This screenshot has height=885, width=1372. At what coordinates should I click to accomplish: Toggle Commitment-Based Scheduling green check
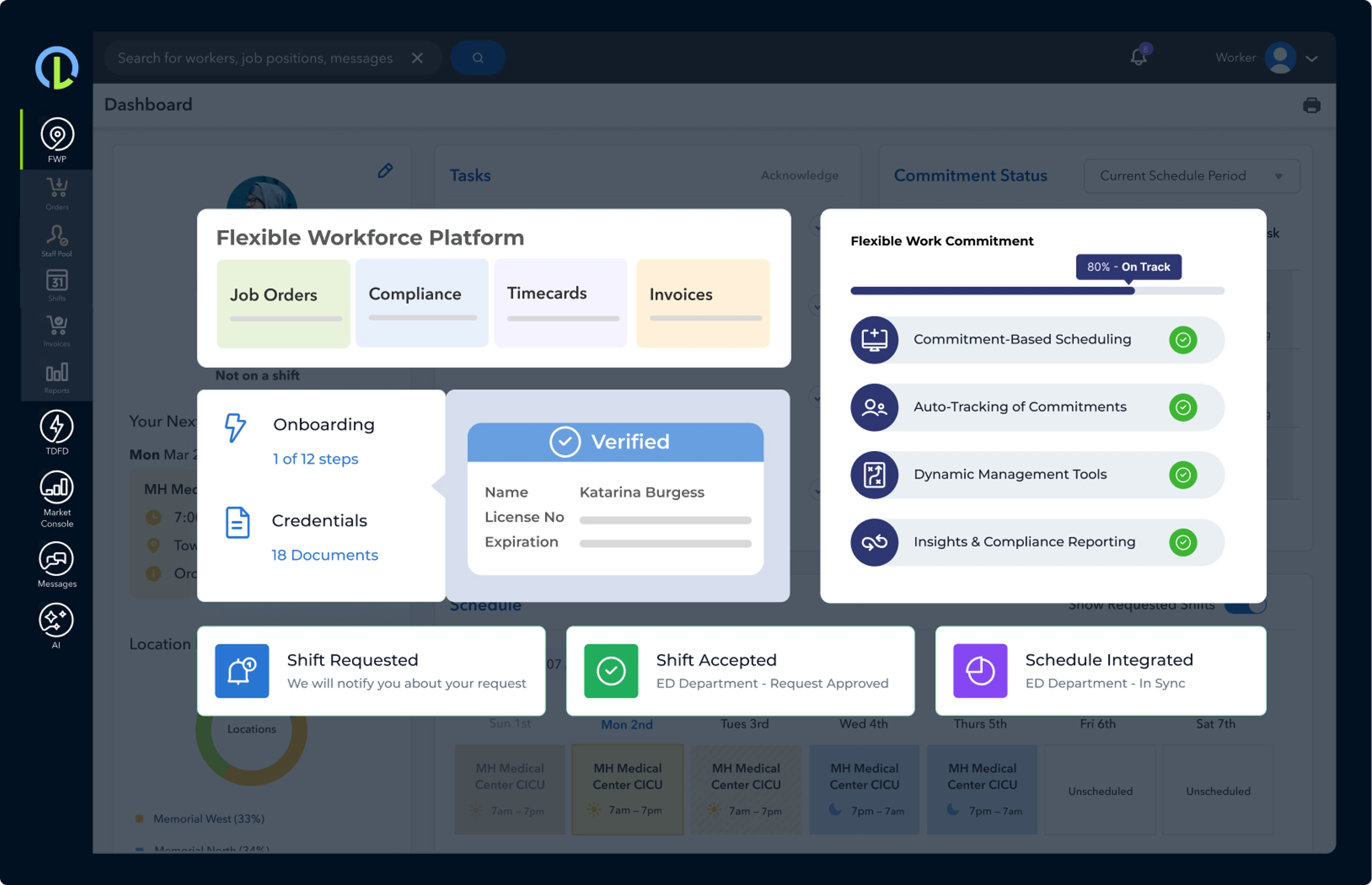tap(1183, 340)
